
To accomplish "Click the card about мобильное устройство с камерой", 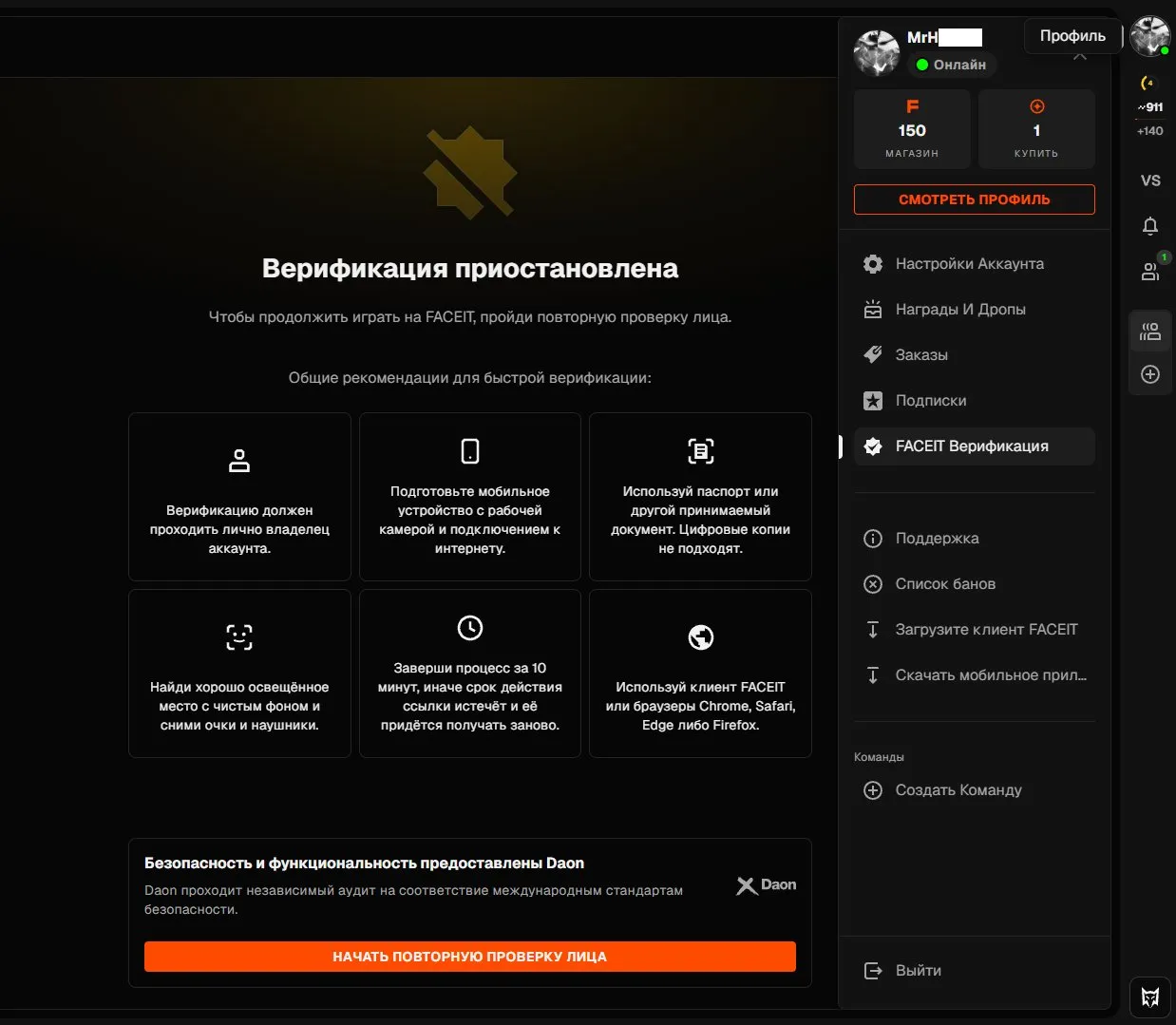I will click(x=470, y=497).
